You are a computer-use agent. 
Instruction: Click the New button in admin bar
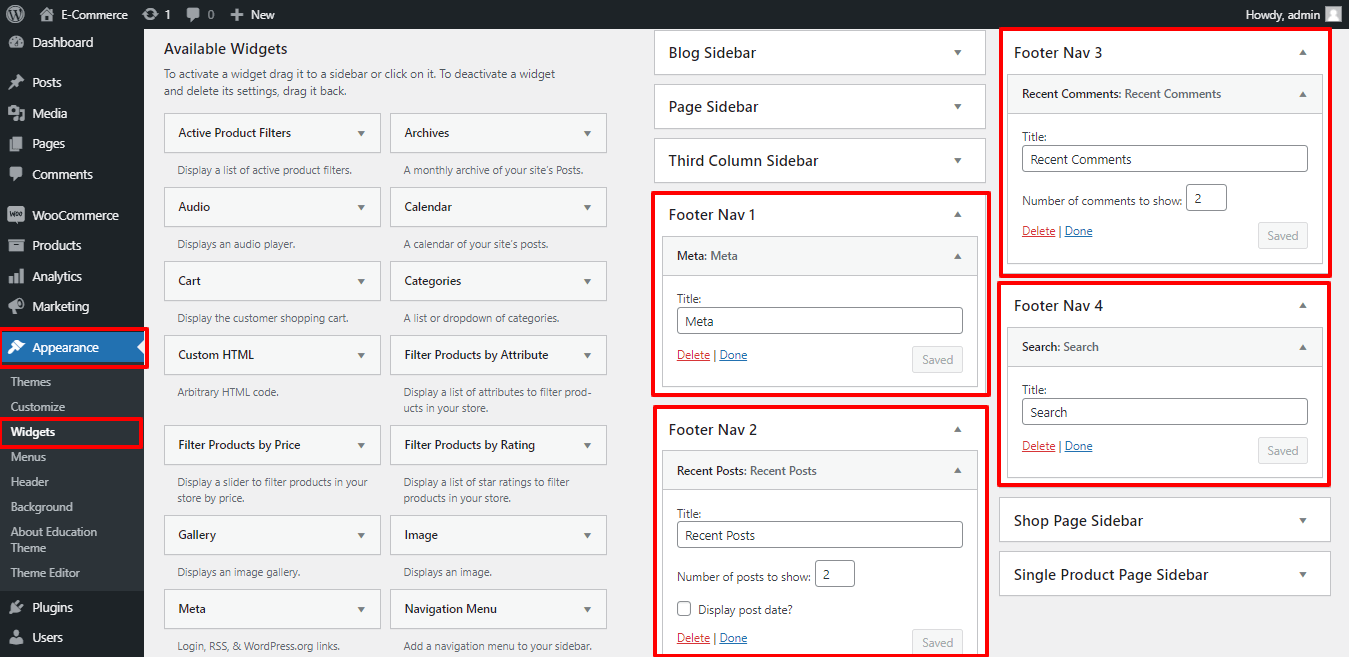click(252, 14)
